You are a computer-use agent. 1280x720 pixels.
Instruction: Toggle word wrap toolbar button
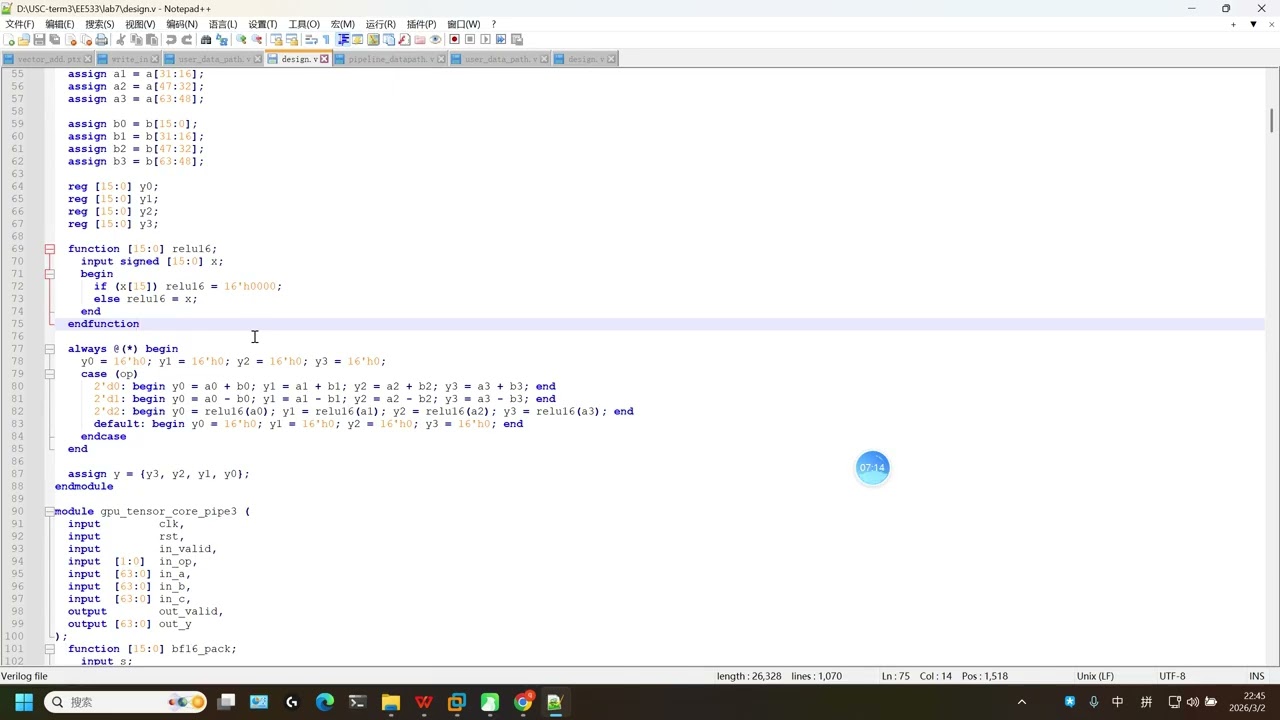311,40
